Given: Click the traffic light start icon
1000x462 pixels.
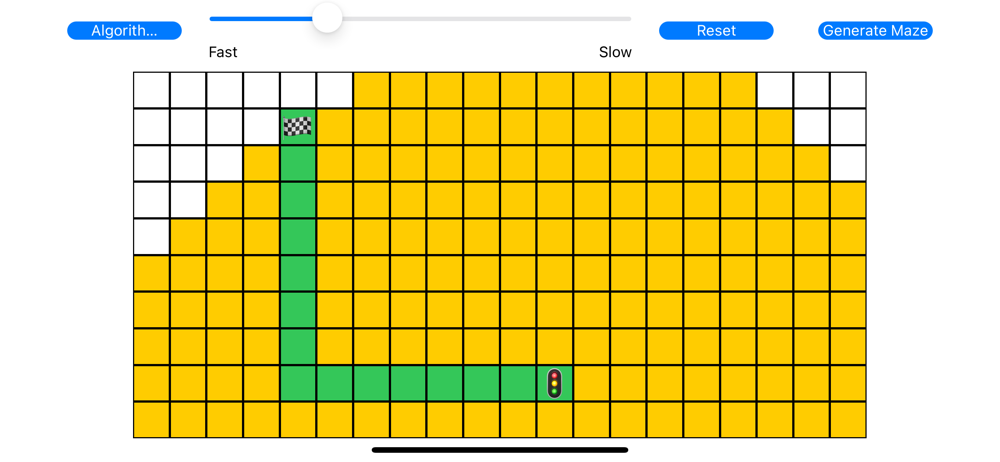Looking at the screenshot, I should (x=555, y=383).
